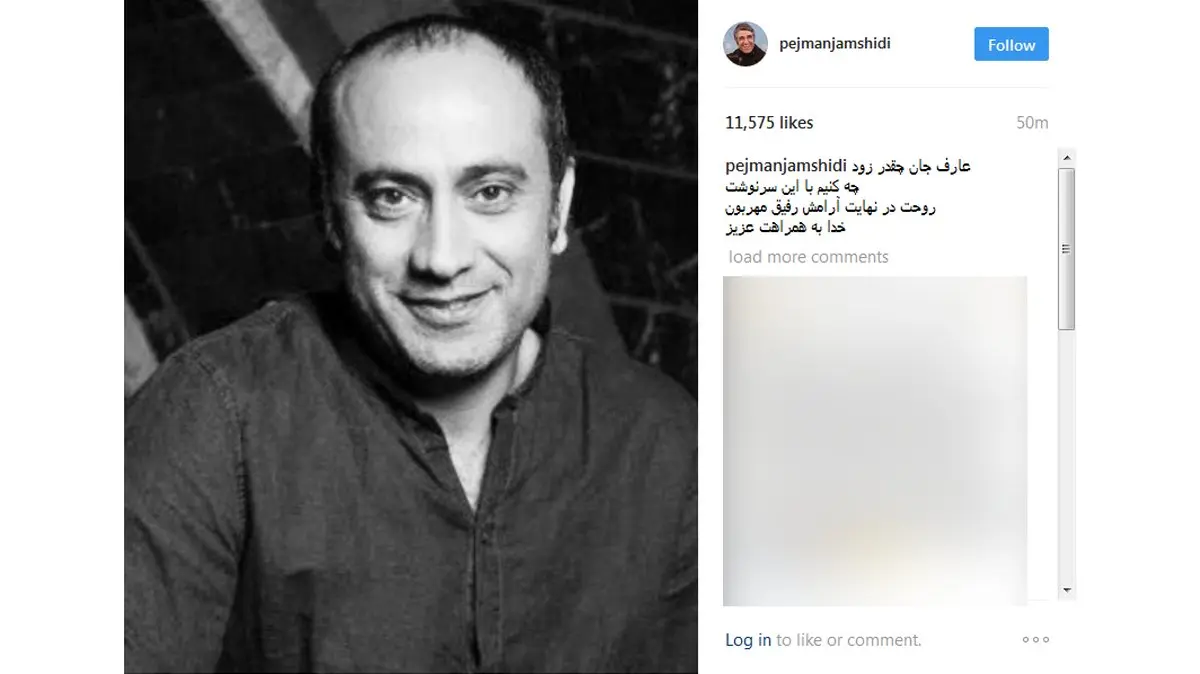This screenshot has width=1200, height=674.
Task: Click the comments scrollbar down arrow
Action: tap(1067, 590)
